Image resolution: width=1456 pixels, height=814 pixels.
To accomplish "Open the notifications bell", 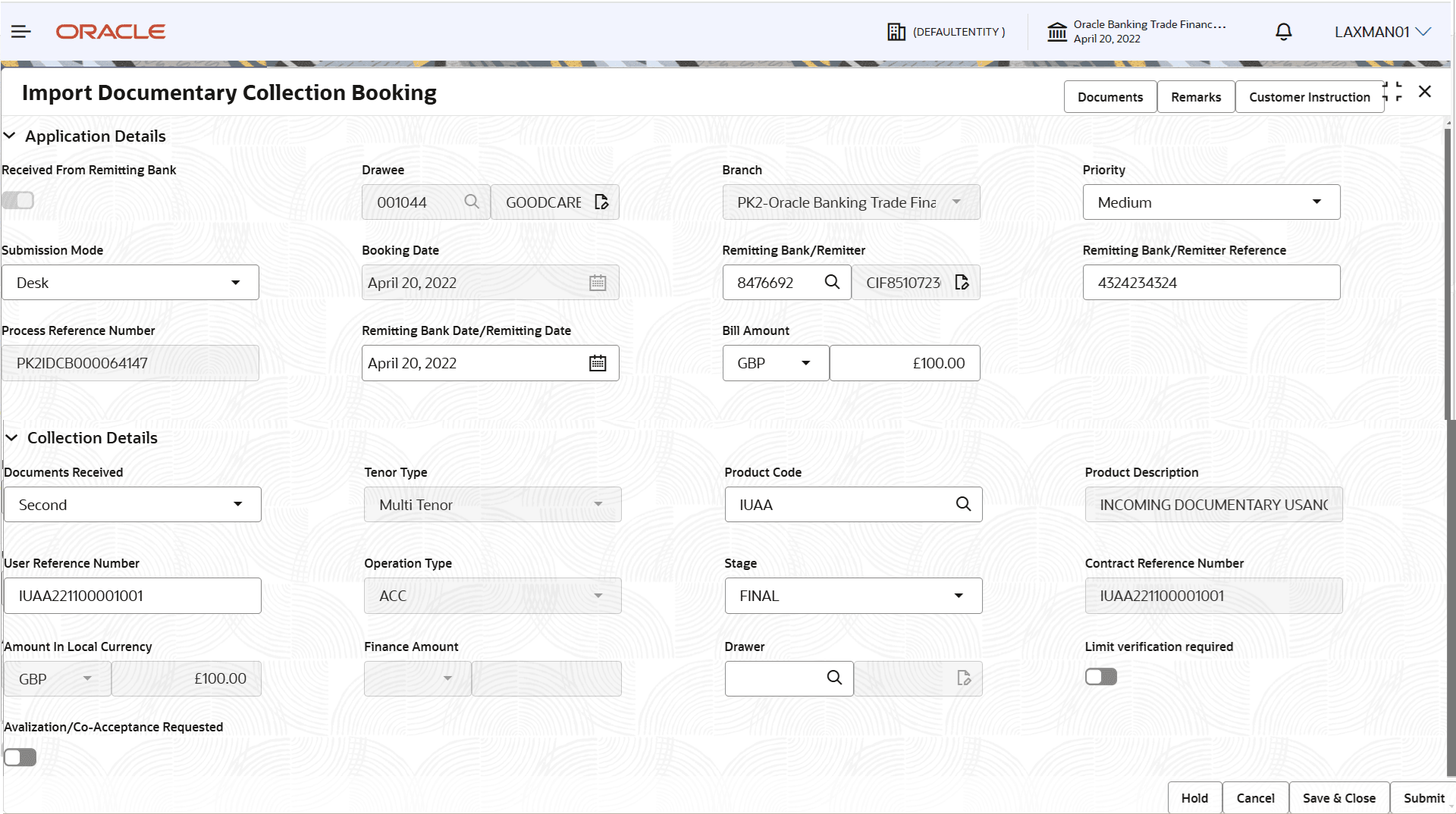I will click(x=1283, y=32).
